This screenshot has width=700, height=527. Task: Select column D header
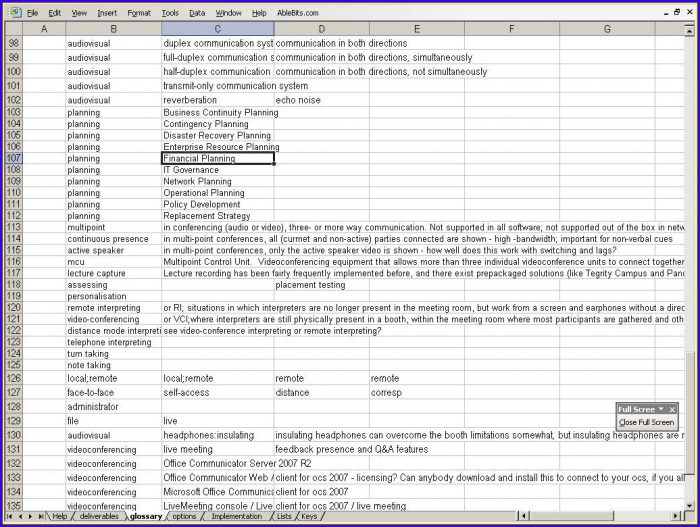(321, 29)
